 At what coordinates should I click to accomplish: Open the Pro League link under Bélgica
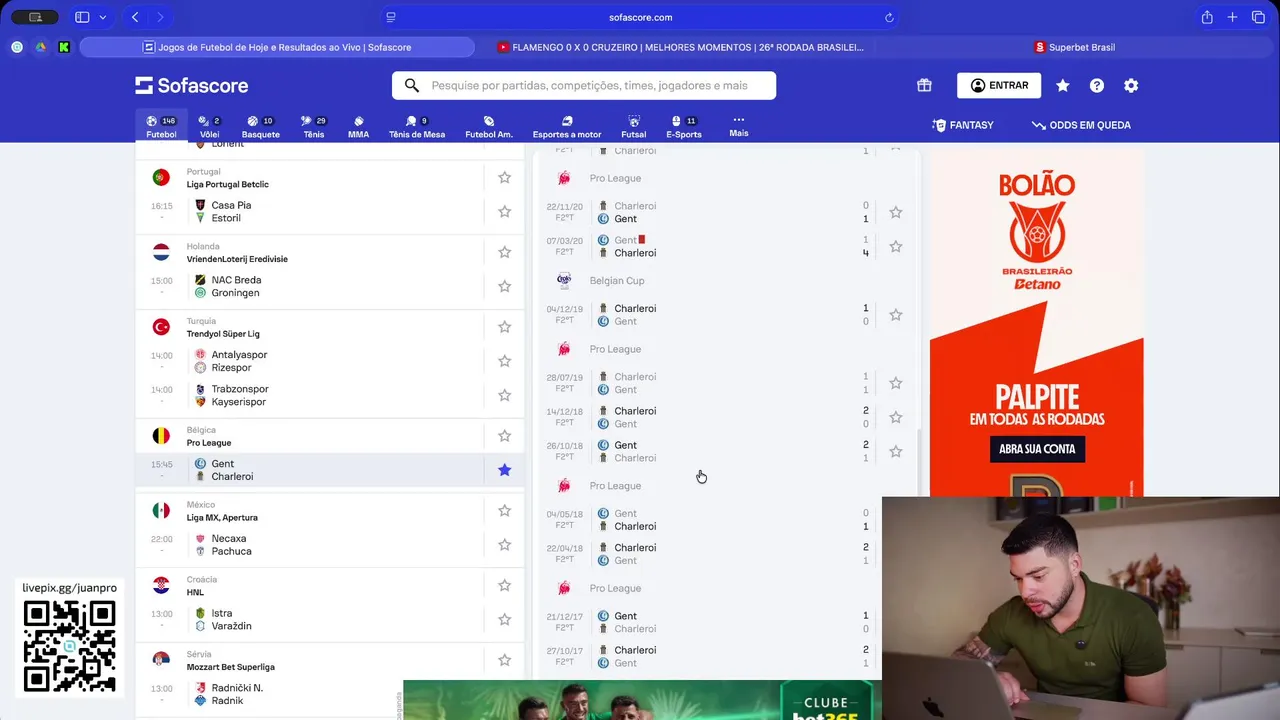(209, 443)
